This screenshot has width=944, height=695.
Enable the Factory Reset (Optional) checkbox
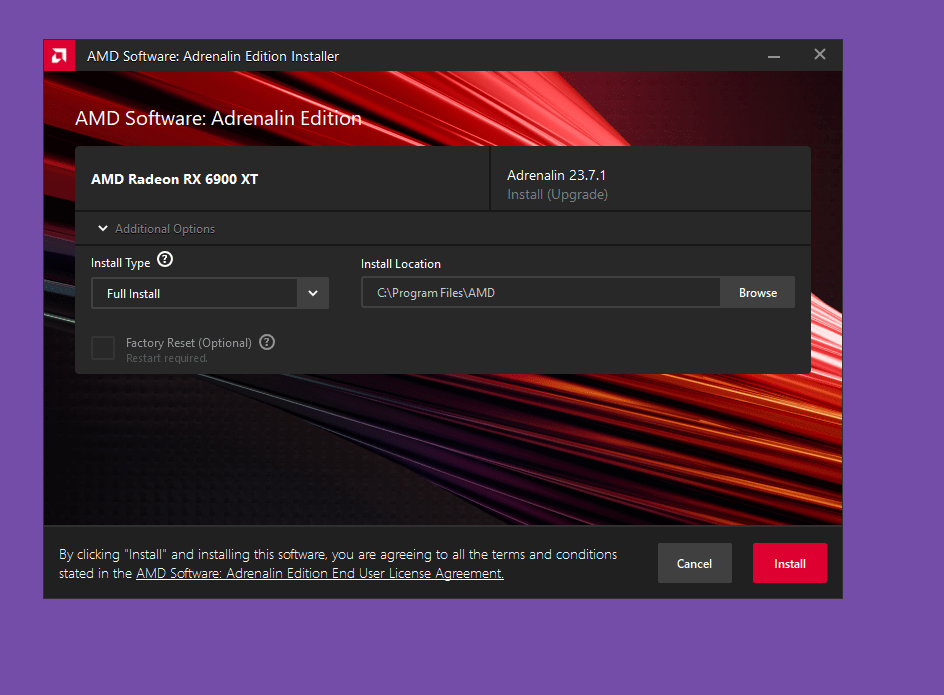click(103, 348)
